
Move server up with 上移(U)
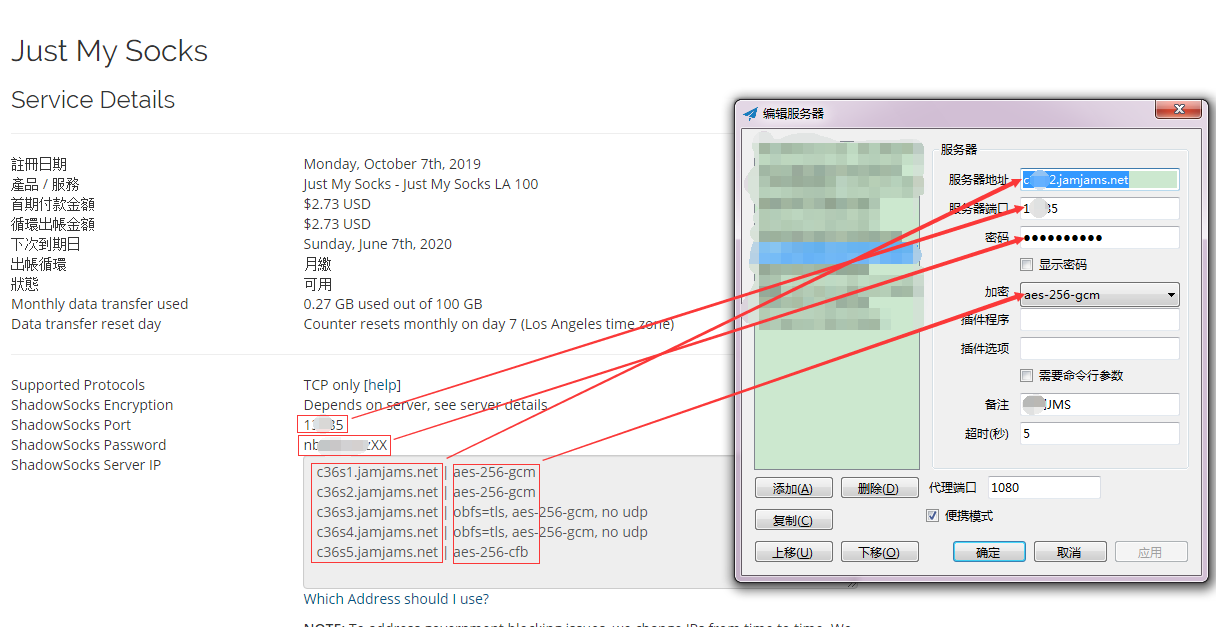point(792,552)
